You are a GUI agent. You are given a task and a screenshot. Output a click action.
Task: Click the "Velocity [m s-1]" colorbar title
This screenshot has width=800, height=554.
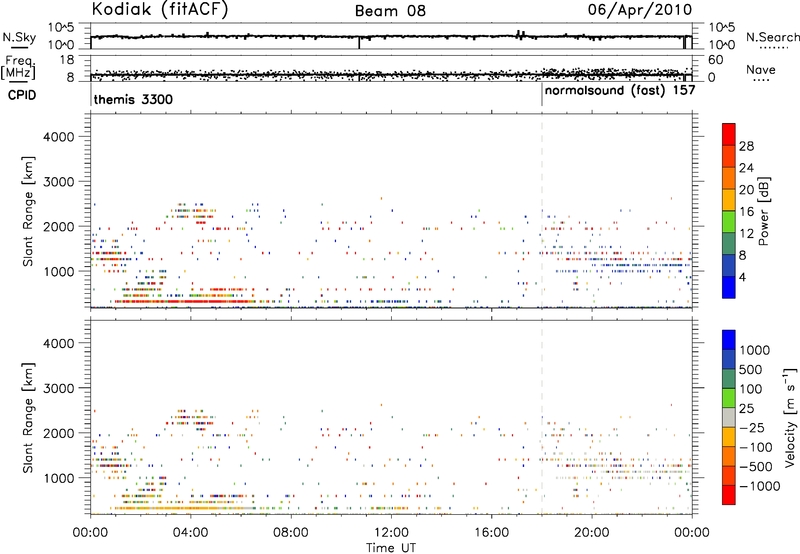click(x=790, y=417)
